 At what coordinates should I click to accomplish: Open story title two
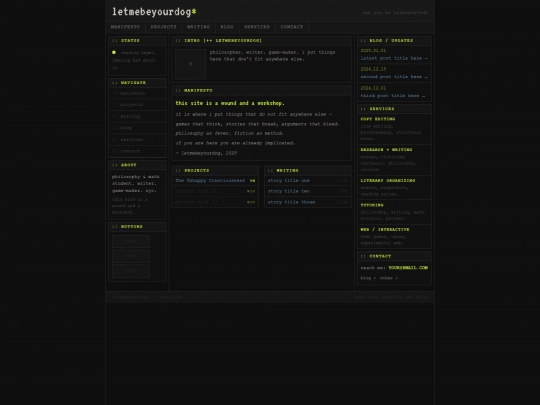[289, 191]
